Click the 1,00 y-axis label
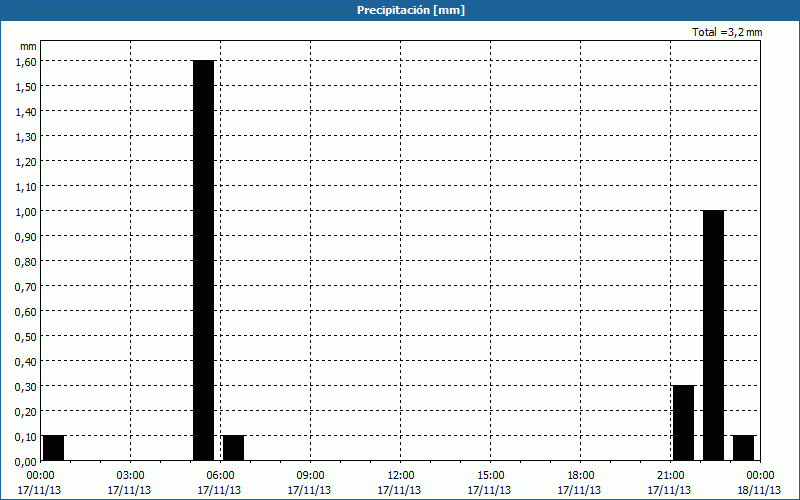Image resolution: width=800 pixels, height=500 pixels. (26, 212)
